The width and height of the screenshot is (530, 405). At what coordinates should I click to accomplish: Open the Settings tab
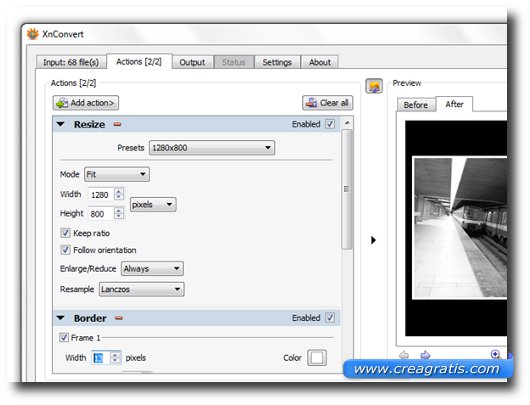tap(277, 62)
